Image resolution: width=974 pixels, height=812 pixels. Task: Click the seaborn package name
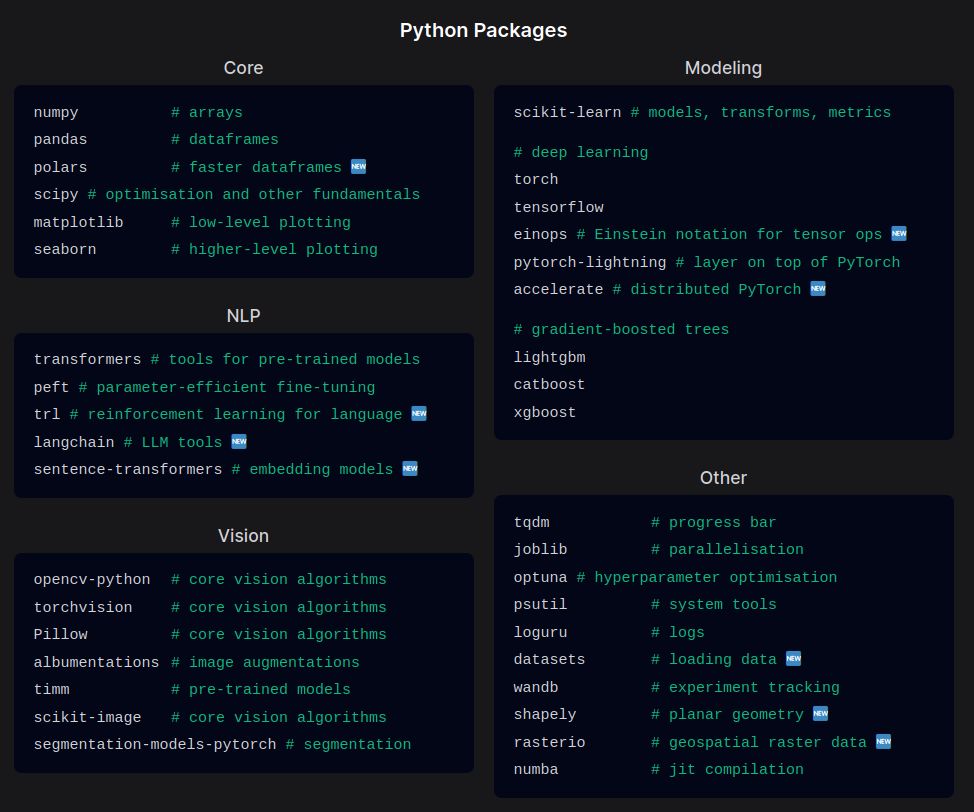65,250
